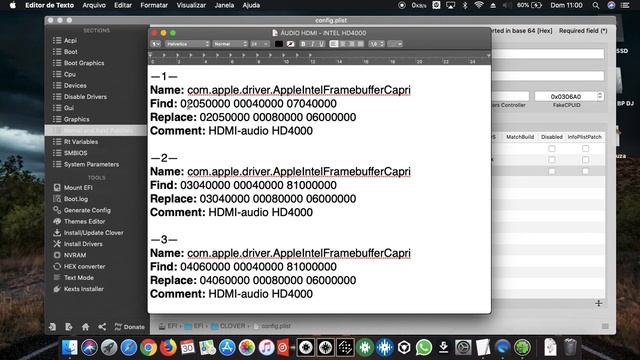Image resolution: width=640 pixels, height=360 pixels.
Task: Adjust FakeCPUID stepper arrows
Action: [600, 96]
